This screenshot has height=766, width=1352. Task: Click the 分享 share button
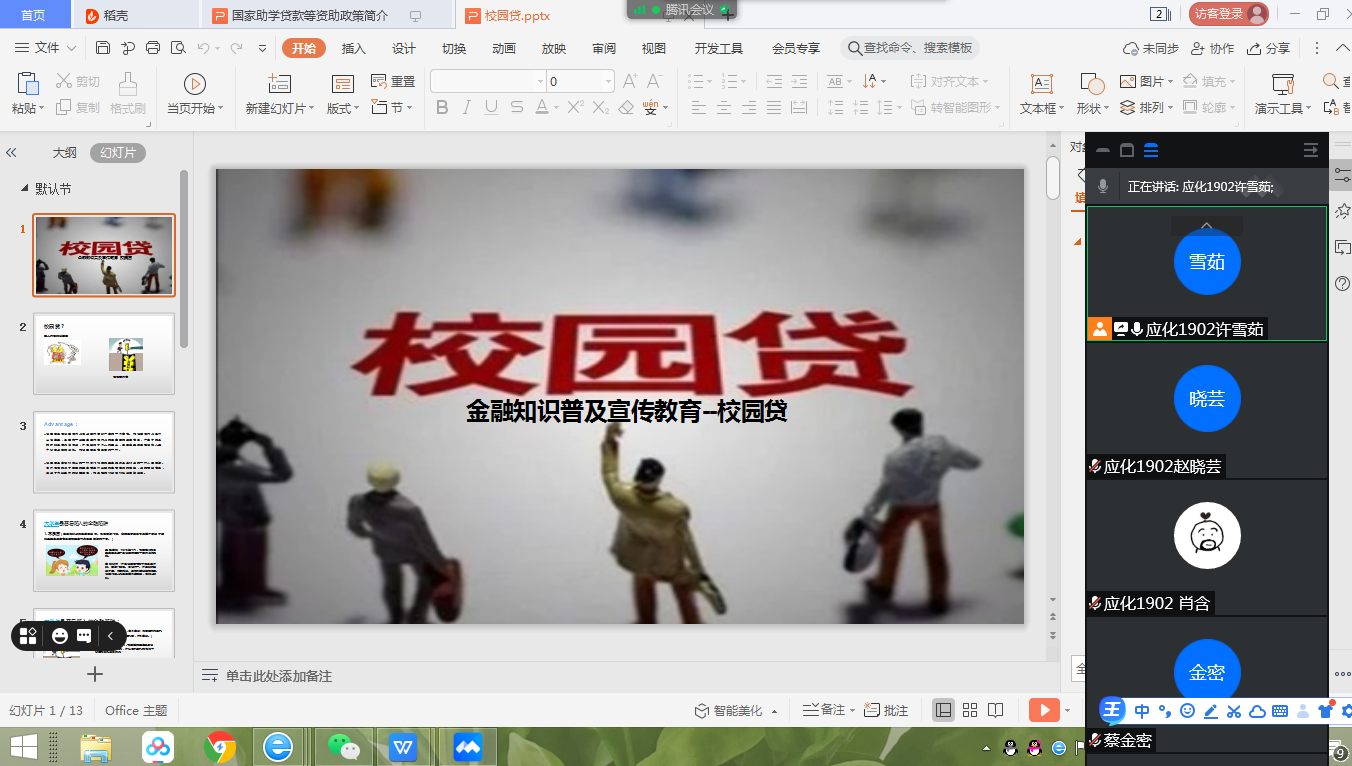[x=1269, y=48]
